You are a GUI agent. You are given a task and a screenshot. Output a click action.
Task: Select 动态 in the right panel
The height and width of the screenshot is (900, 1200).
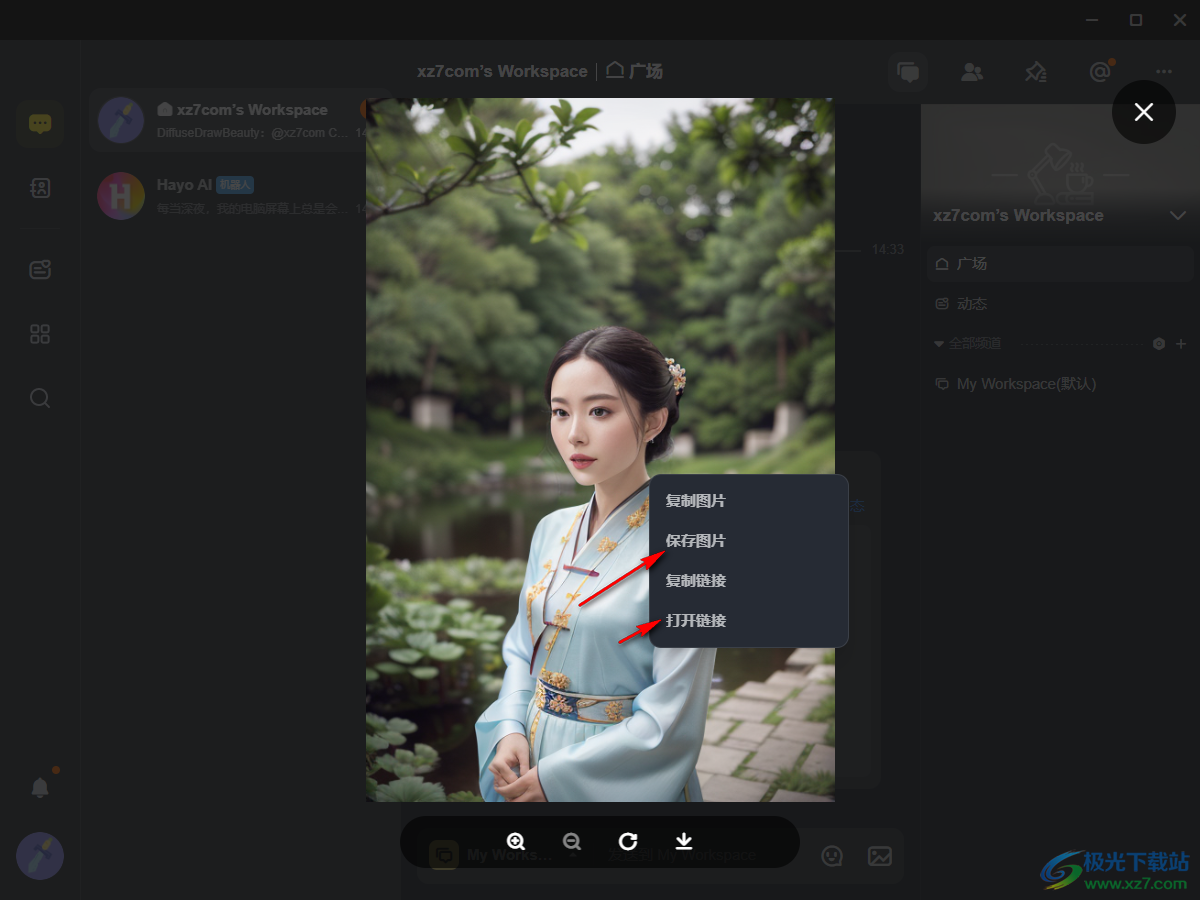1060,304
